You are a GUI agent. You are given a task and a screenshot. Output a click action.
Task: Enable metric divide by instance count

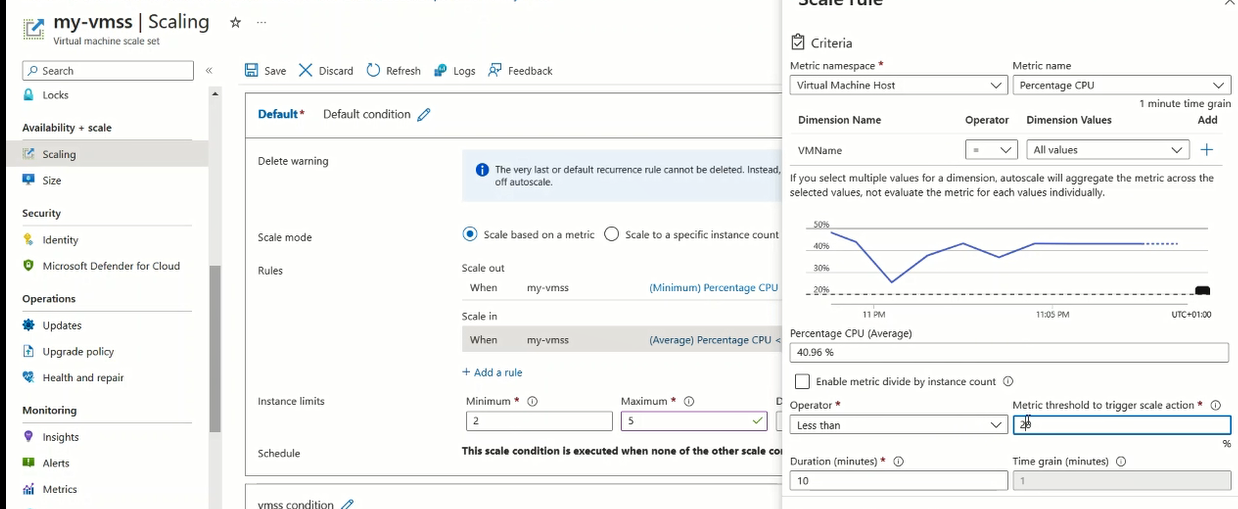pyautogui.click(x=802, y=381)
